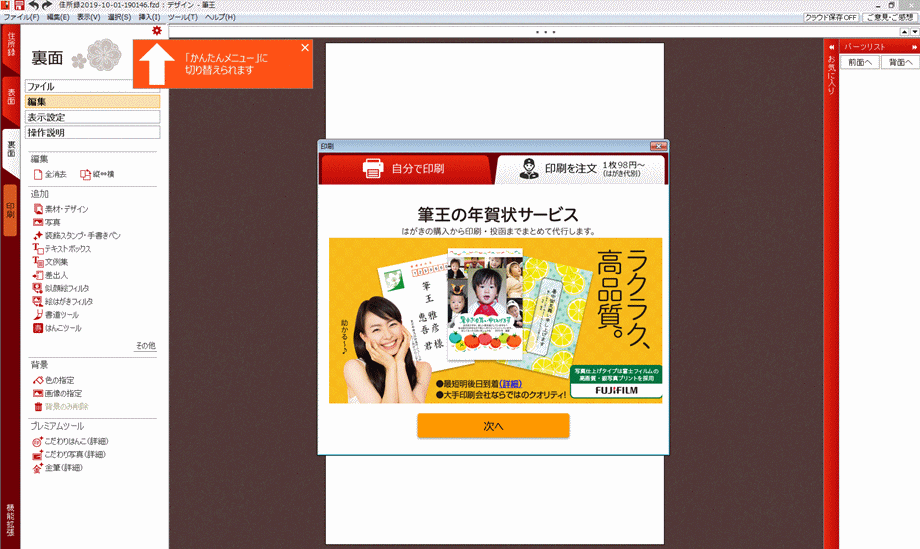The height and width of the screenshot is (549, 920).
Task: Select the 住所録 side tab
Action: (11, 46)
